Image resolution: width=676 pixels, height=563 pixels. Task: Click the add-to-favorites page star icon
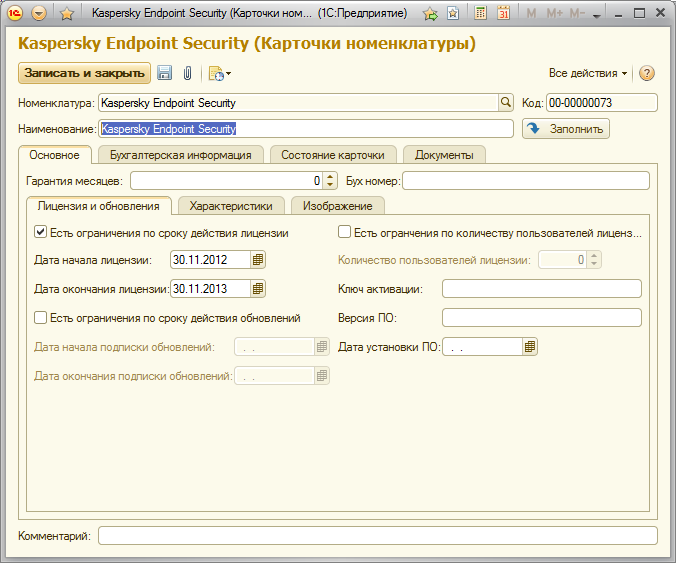[453, 13]
